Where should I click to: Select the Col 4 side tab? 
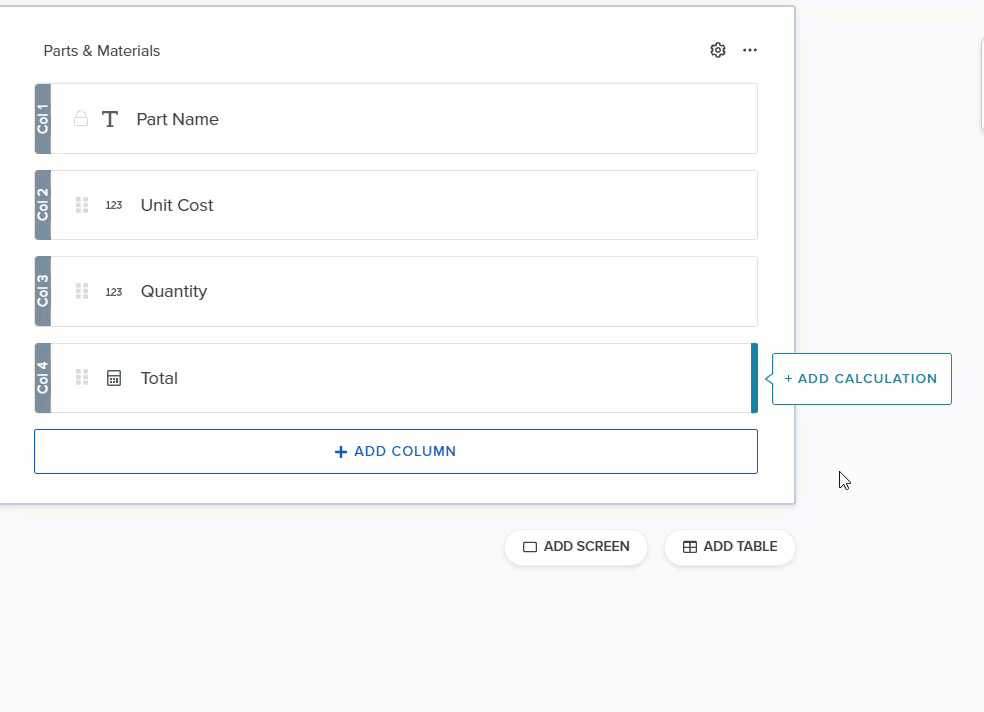tap(43, 378)
